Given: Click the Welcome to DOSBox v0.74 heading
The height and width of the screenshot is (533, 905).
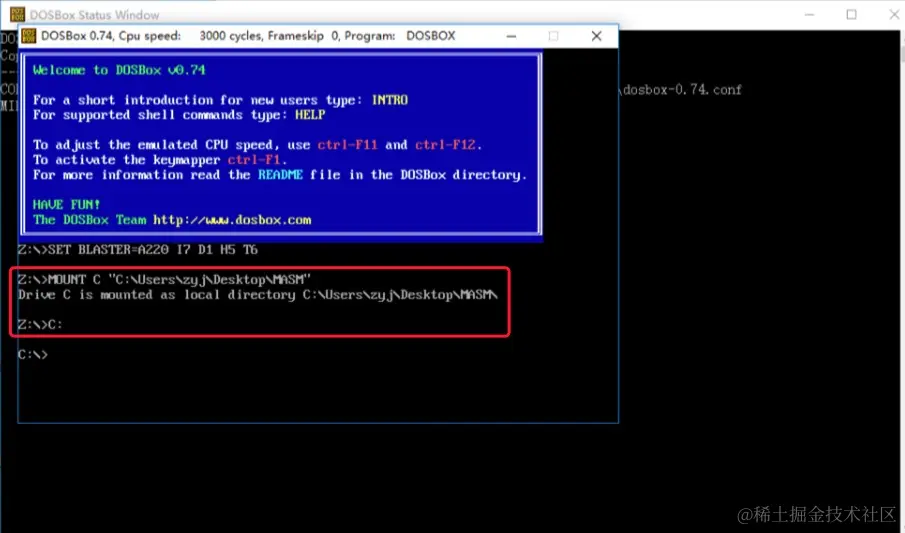Looking at the screenshot, I should coord(119,70).
